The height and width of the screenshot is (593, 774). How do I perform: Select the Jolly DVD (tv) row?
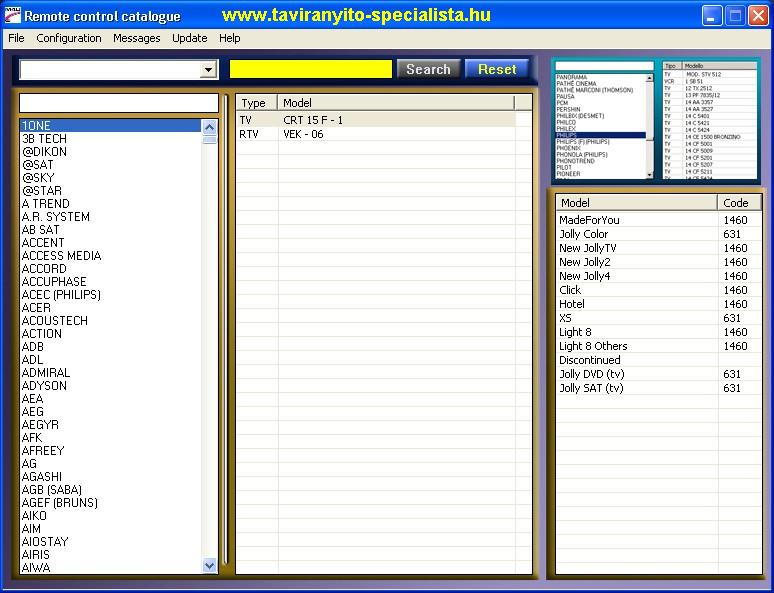click(658, 374)
